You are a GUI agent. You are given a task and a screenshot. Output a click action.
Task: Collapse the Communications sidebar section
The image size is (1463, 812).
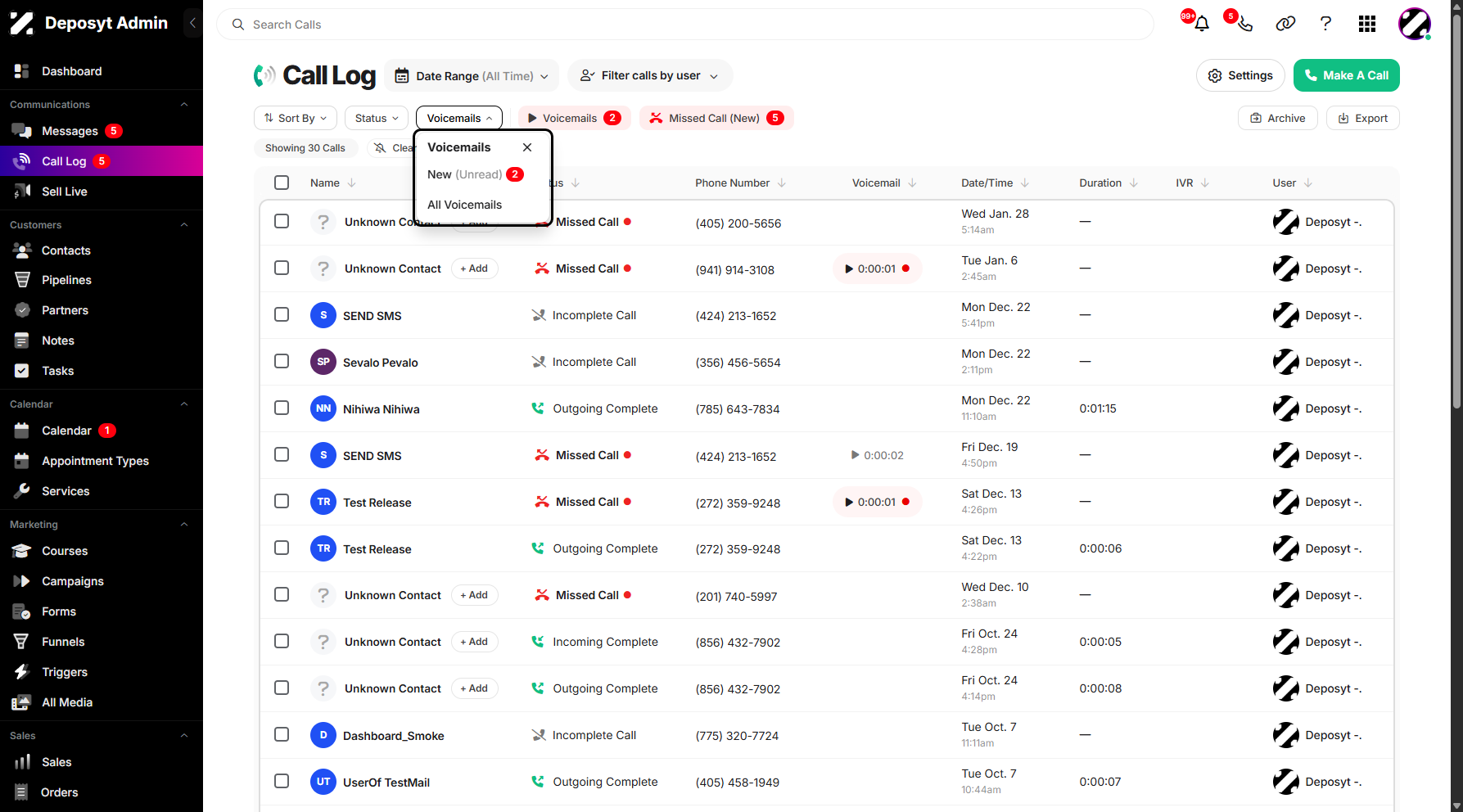coord(184,104)
